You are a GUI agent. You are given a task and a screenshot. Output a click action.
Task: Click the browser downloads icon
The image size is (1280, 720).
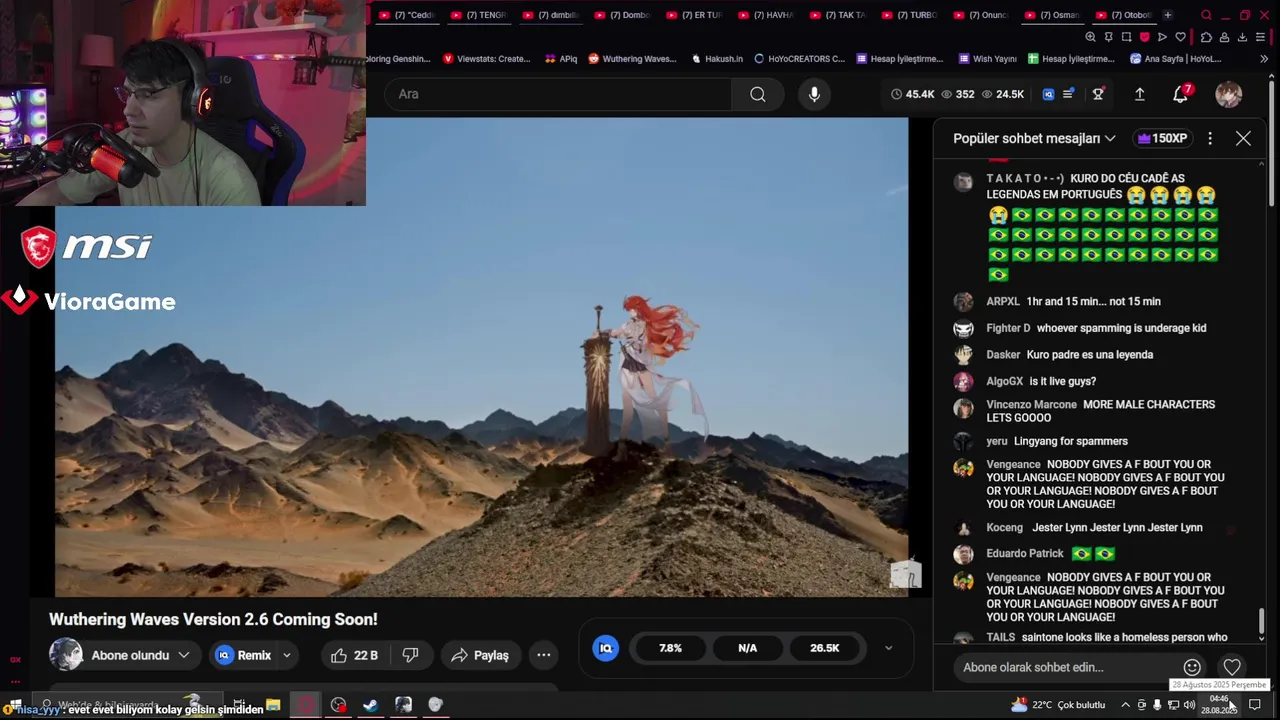click(x=1242, y=37)
